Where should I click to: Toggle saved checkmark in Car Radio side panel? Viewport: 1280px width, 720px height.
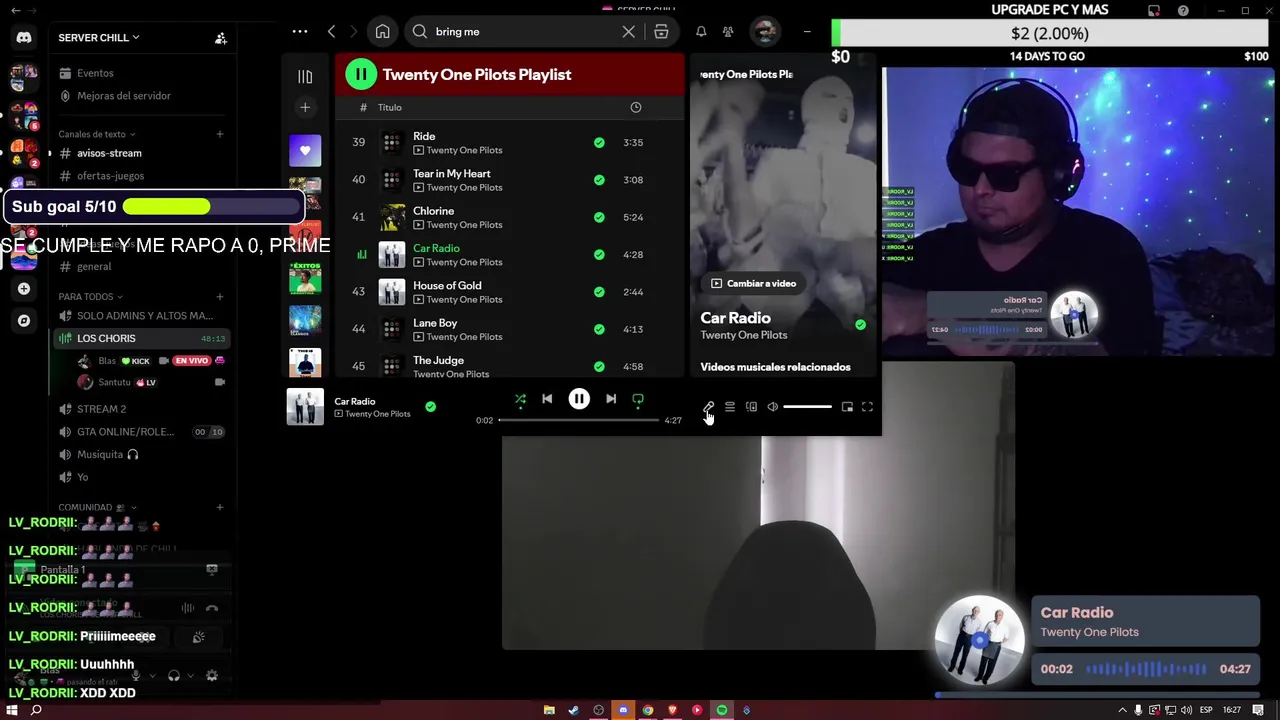pyautogui.click(x=860, y=325)
